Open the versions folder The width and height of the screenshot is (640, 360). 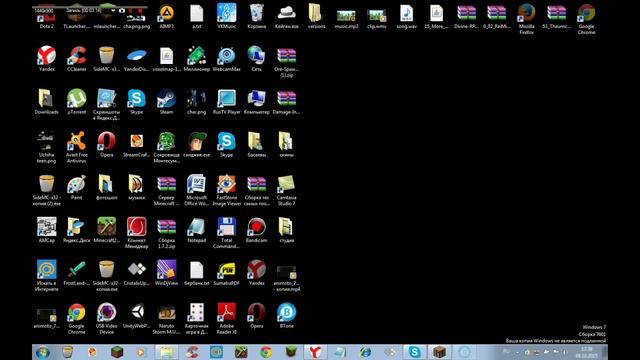pyautogui.click(x=316, y=16)
